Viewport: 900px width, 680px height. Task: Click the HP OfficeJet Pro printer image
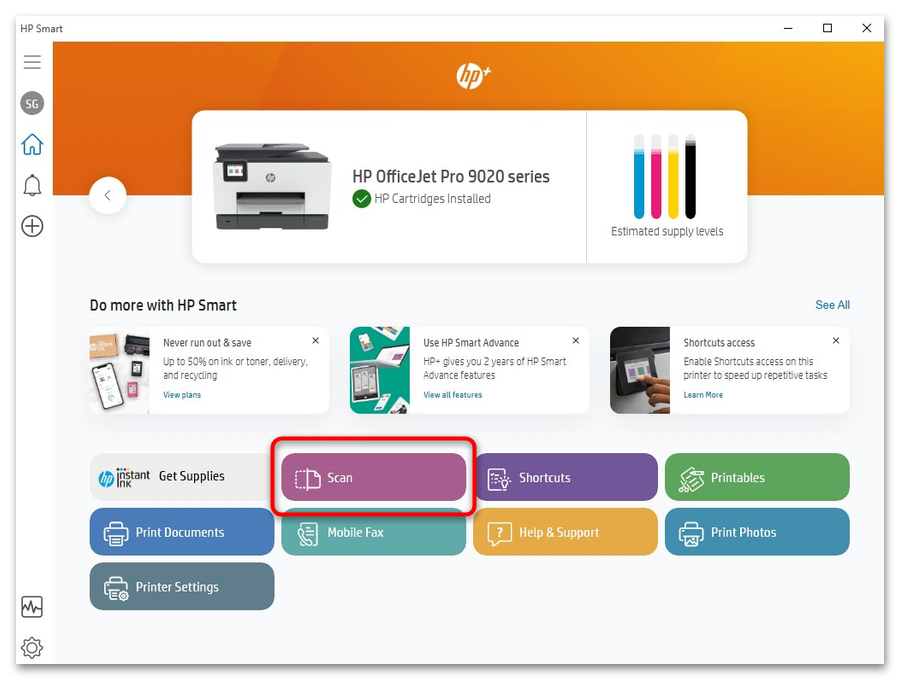[x=271, y=186]
